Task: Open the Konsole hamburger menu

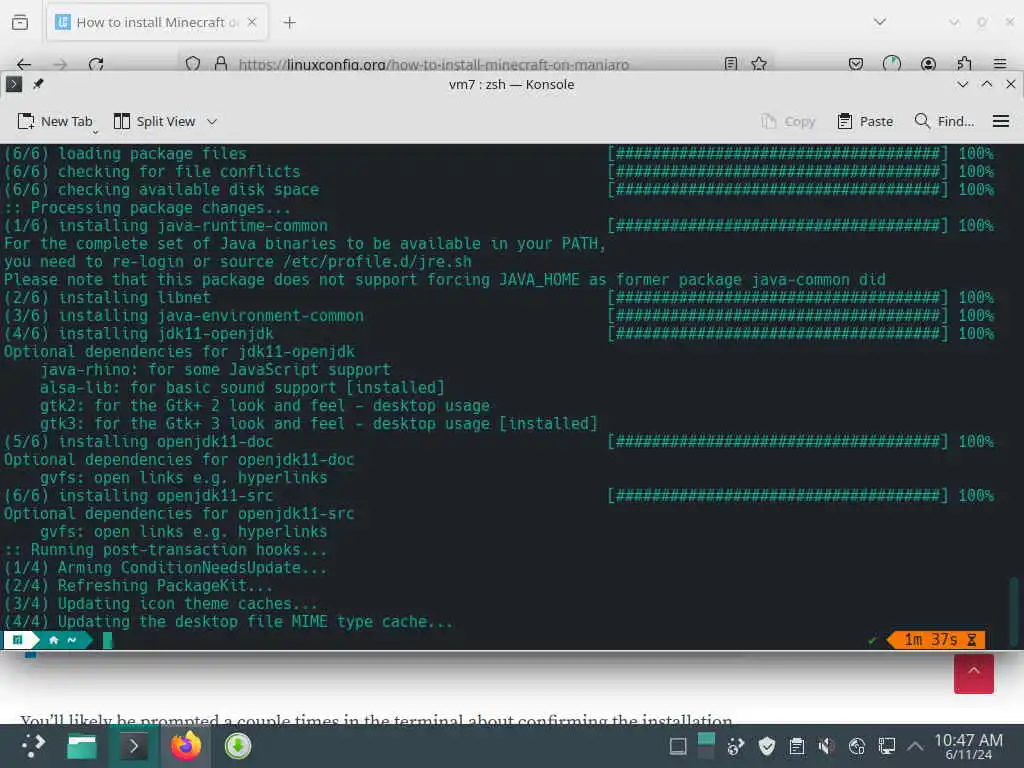Action: [1000, 121]
